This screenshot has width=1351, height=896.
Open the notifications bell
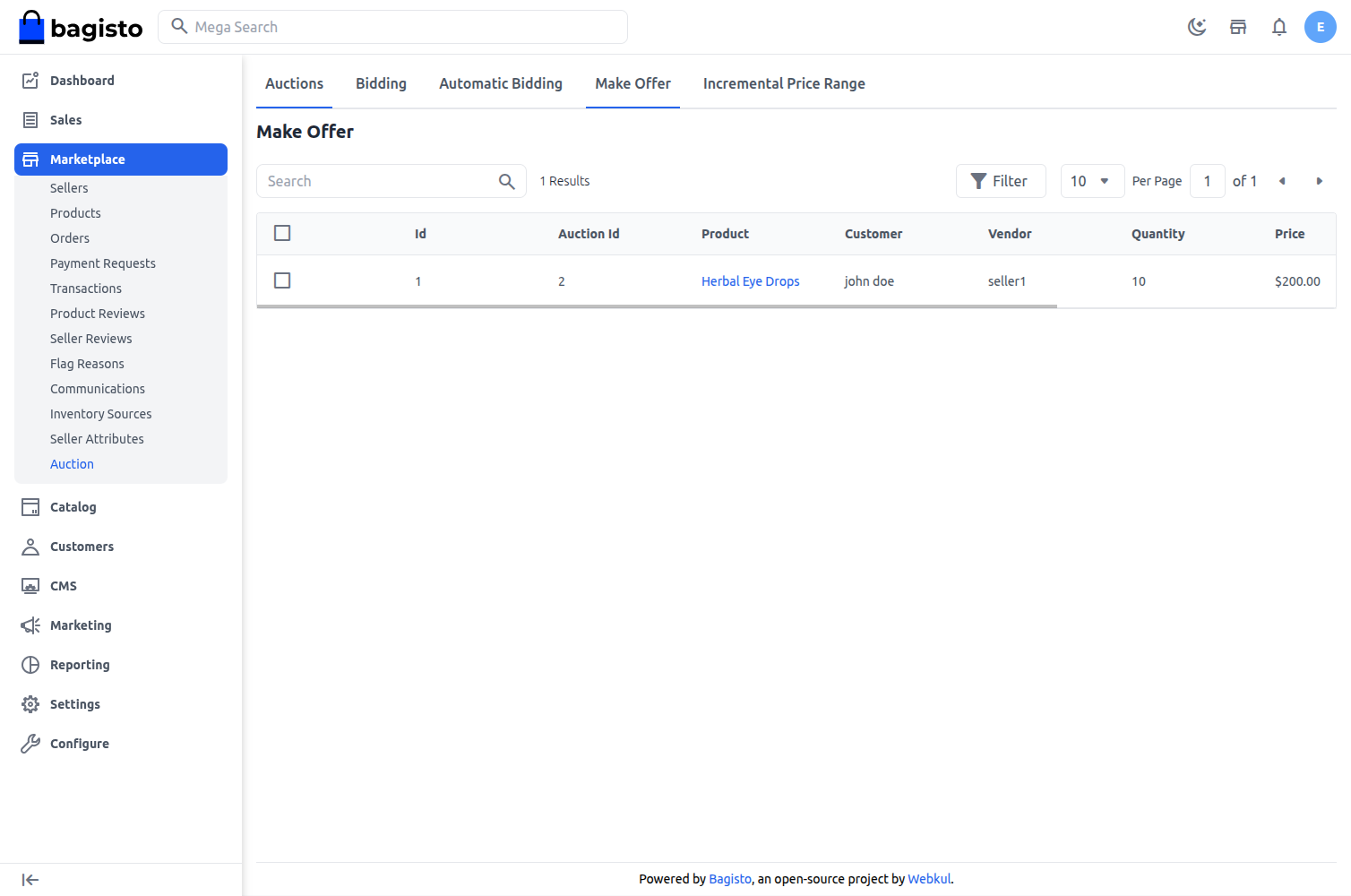(1279, 27)
